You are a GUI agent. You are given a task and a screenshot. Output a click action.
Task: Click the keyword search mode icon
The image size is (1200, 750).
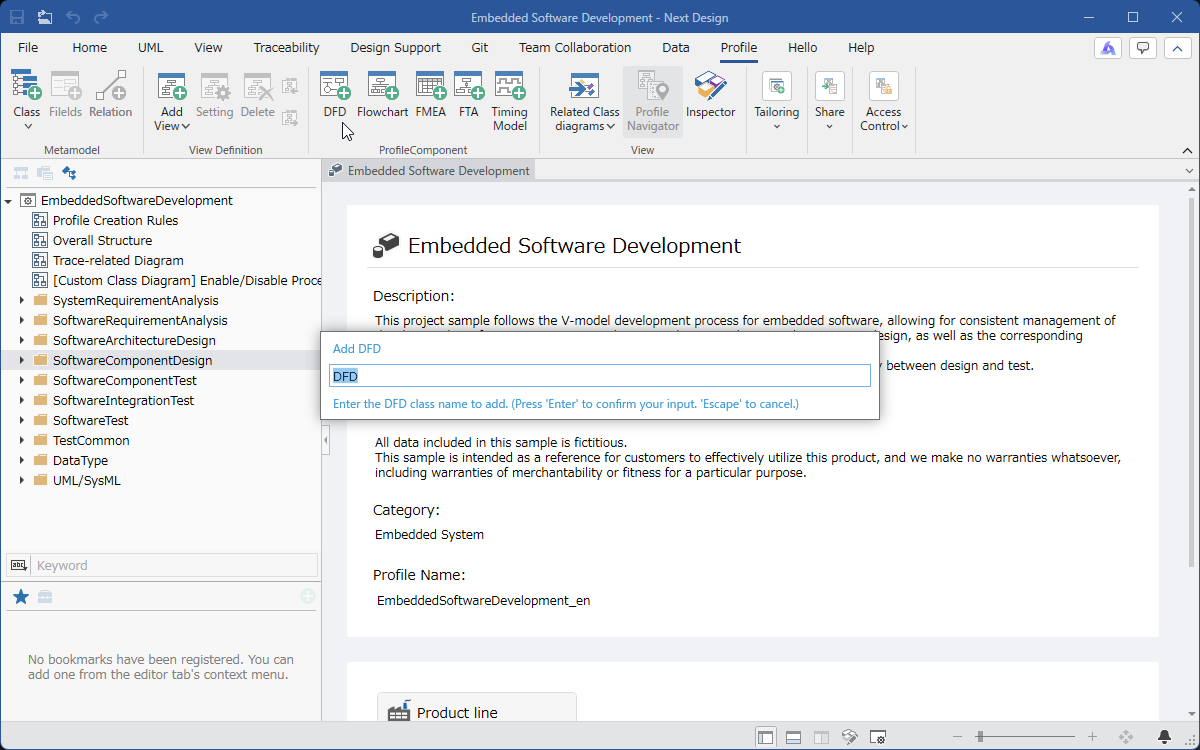point(18,565)
